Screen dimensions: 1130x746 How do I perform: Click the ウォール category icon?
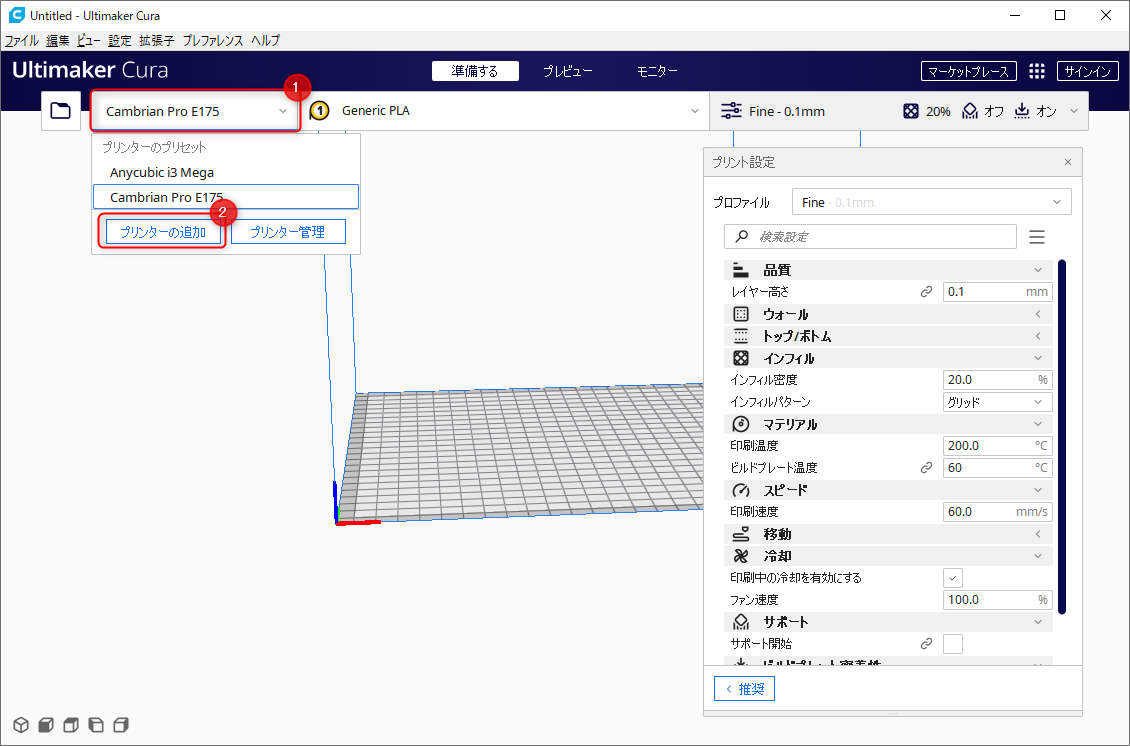pyautogui.click(x=741, y=314)
